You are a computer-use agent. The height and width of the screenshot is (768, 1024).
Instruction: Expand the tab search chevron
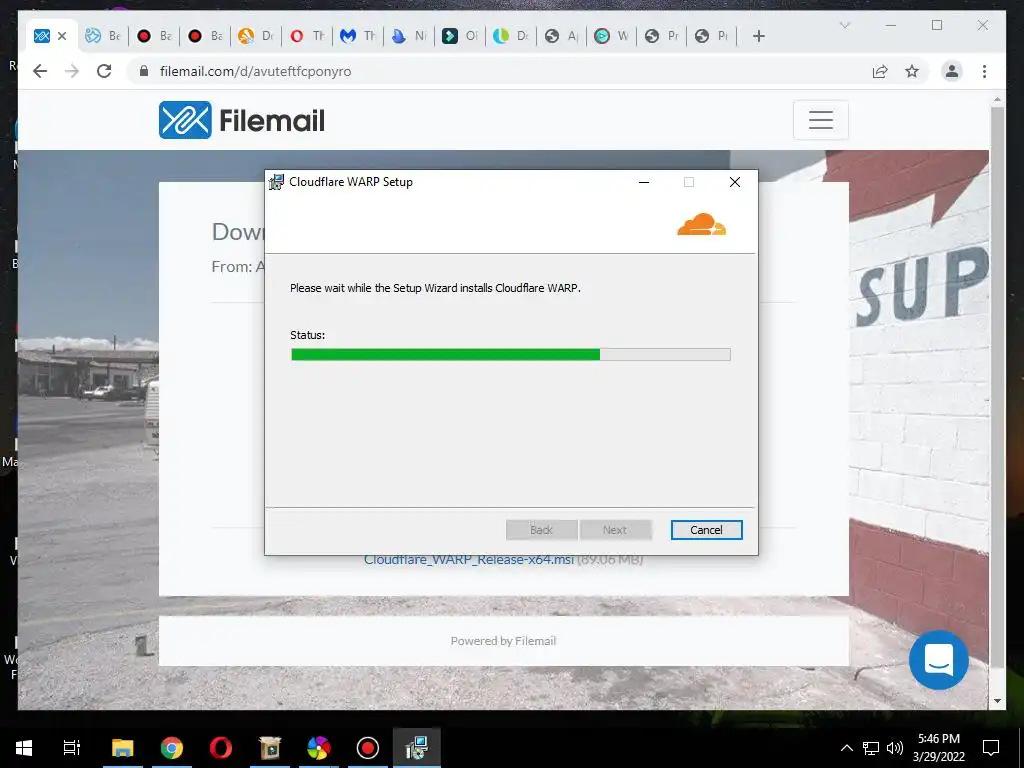(844, 25)
